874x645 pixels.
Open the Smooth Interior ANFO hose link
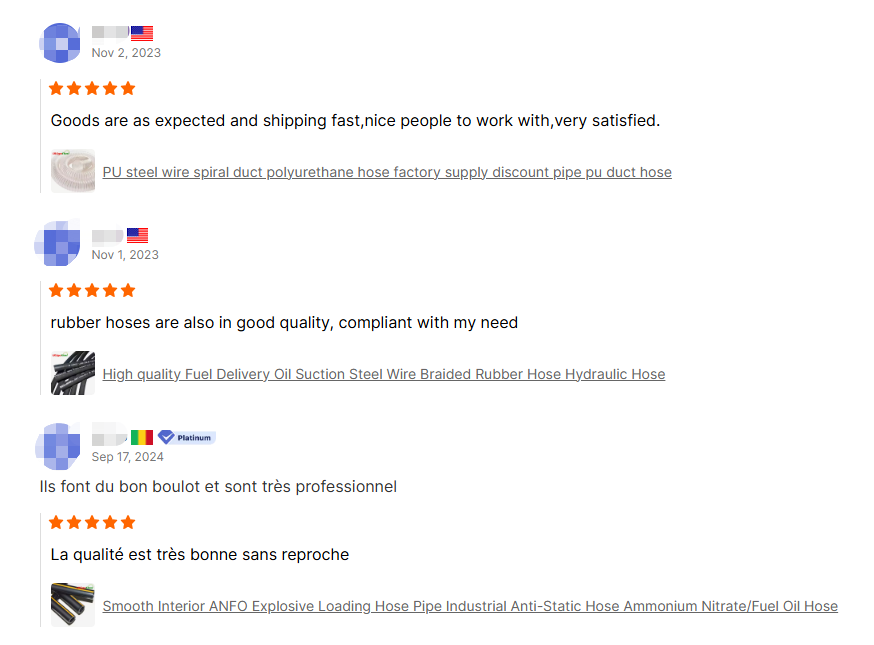click(x=470, y=606)
